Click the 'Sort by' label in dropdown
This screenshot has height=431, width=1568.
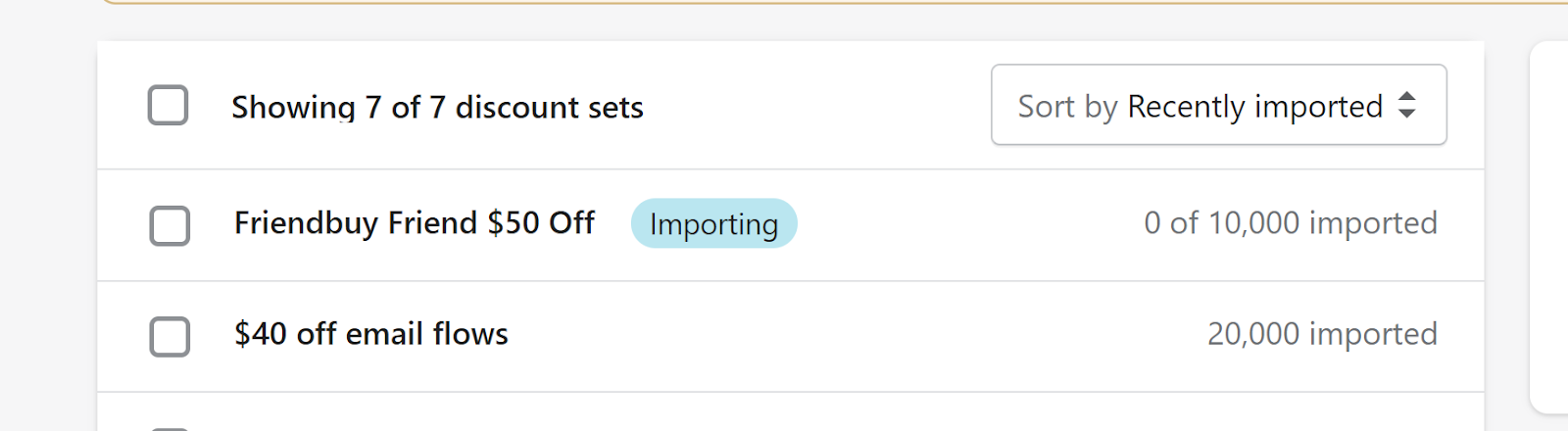point(1067,106)
